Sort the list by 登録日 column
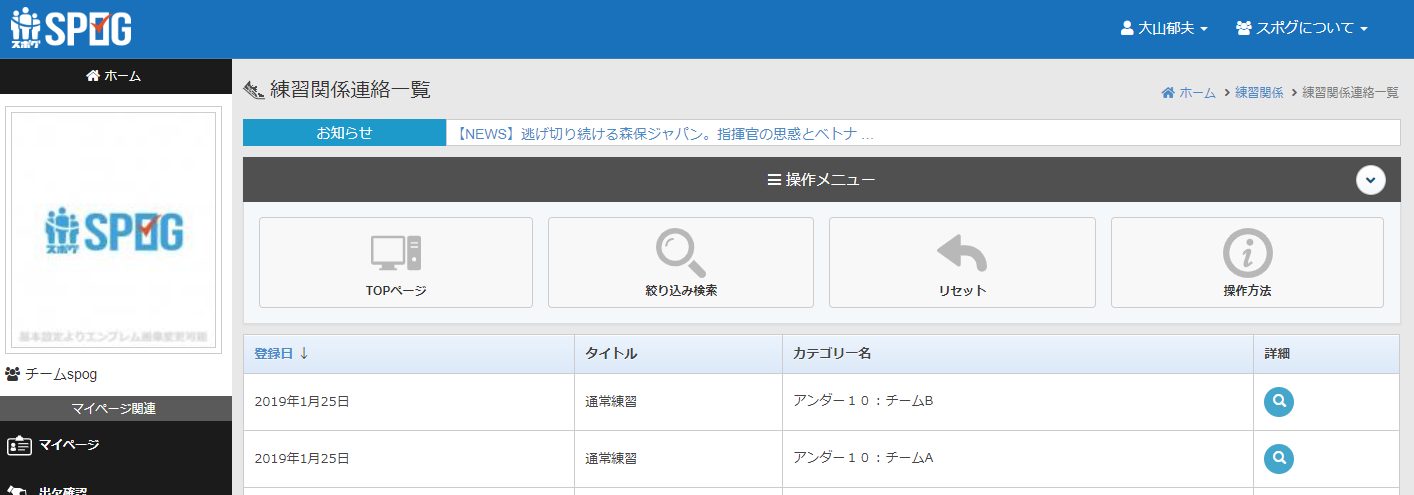The height and width of the screenshot is (495, 1414). [281, 354]
